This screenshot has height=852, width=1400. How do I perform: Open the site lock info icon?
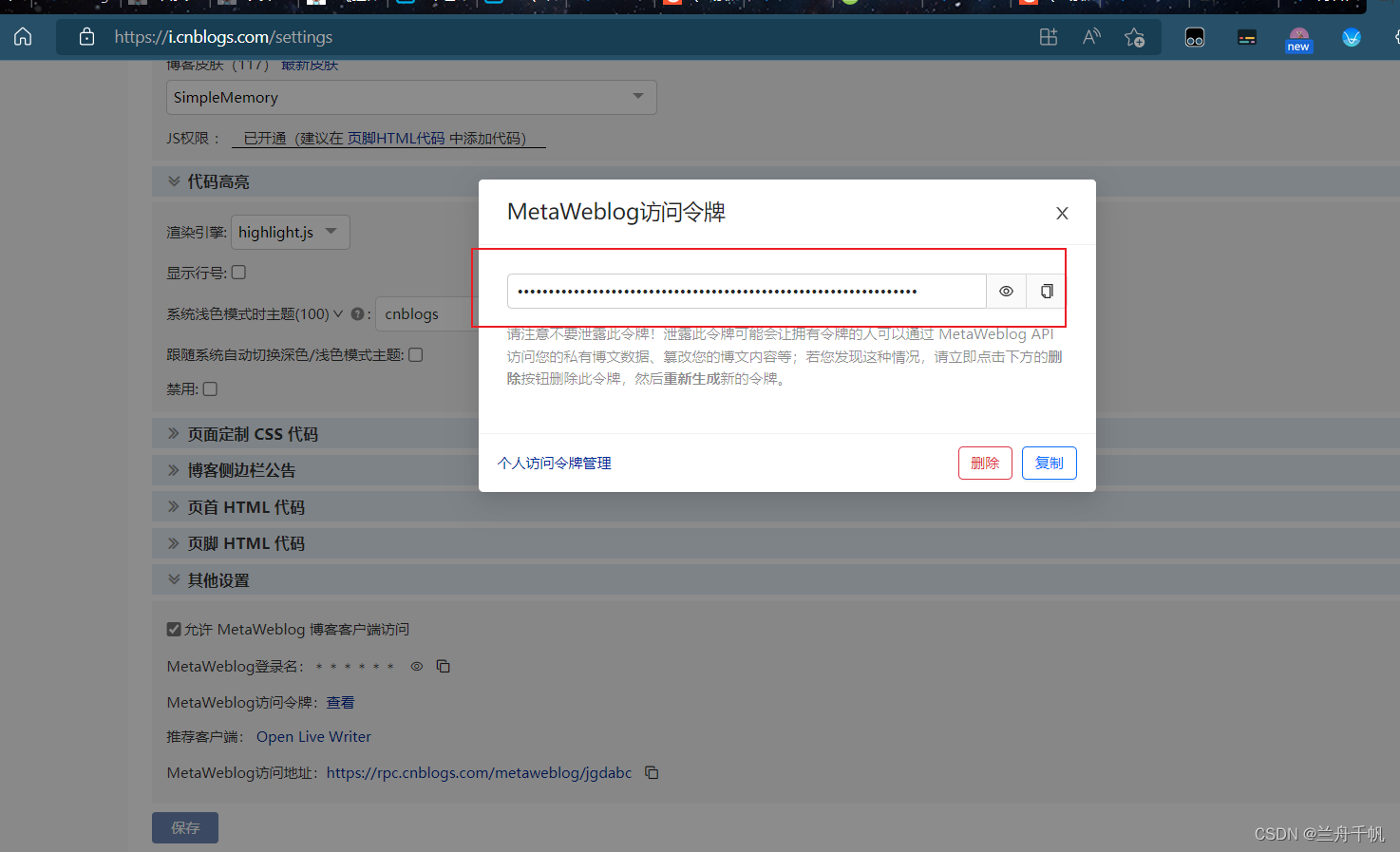86,37
